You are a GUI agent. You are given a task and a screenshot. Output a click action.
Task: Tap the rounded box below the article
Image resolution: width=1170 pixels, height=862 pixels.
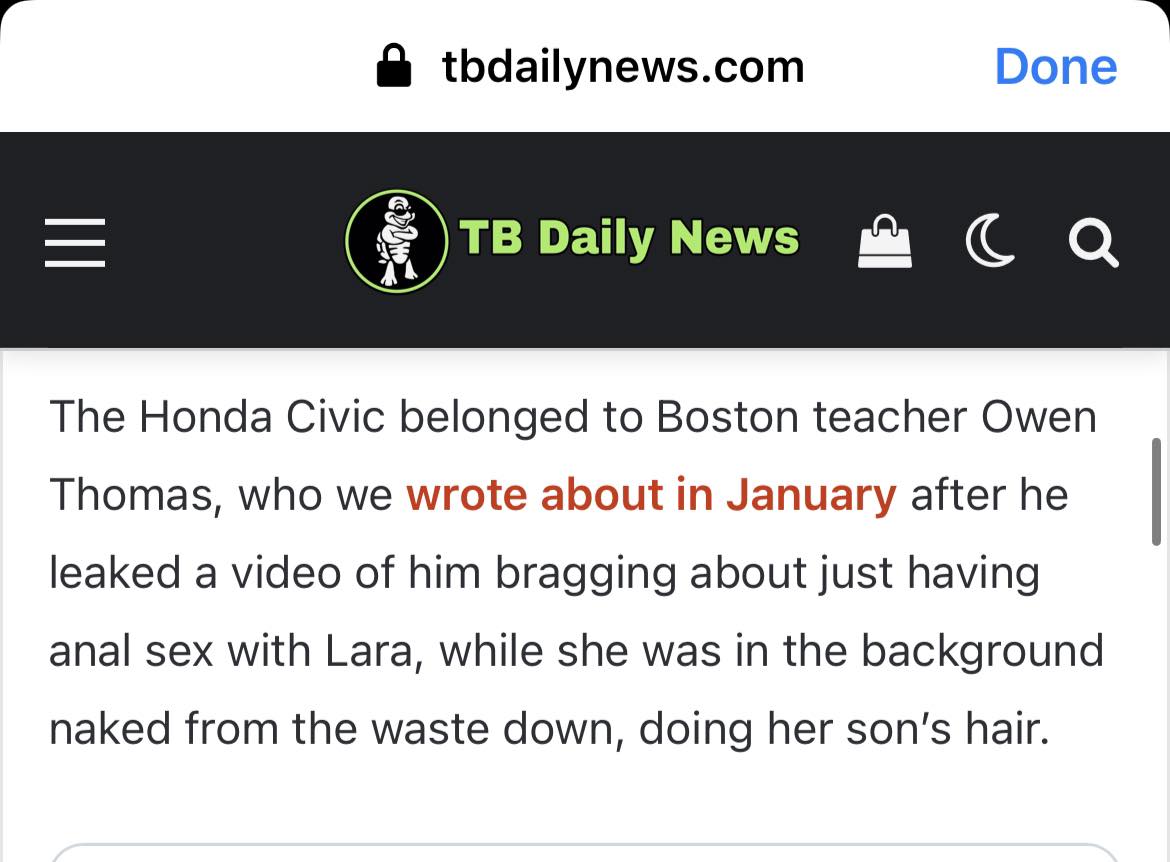point(585,852)
